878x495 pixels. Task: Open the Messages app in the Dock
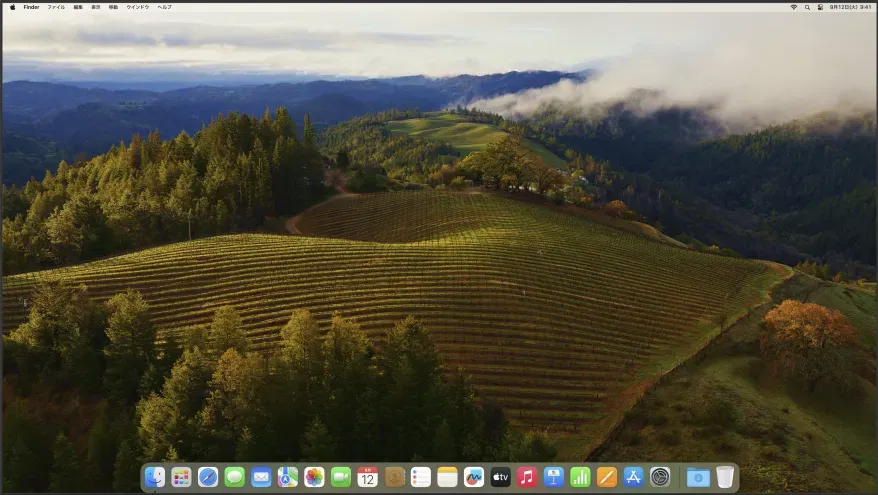(234, 477)
